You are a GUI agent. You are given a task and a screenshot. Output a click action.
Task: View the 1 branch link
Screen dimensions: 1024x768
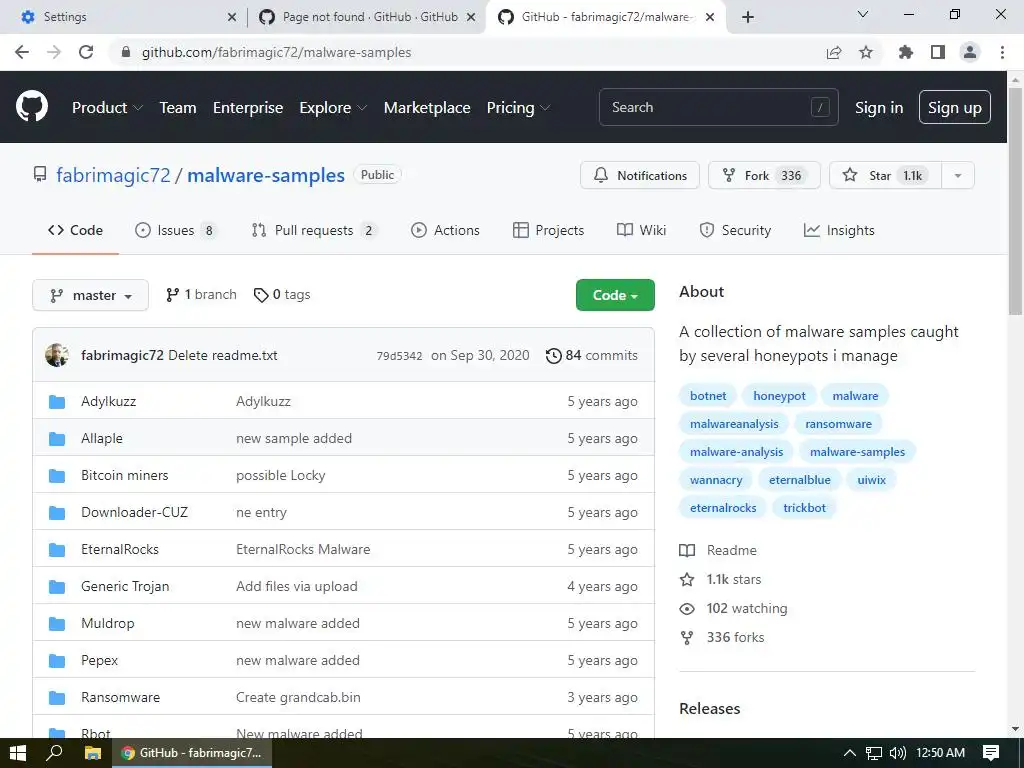(x=201, y=295)
